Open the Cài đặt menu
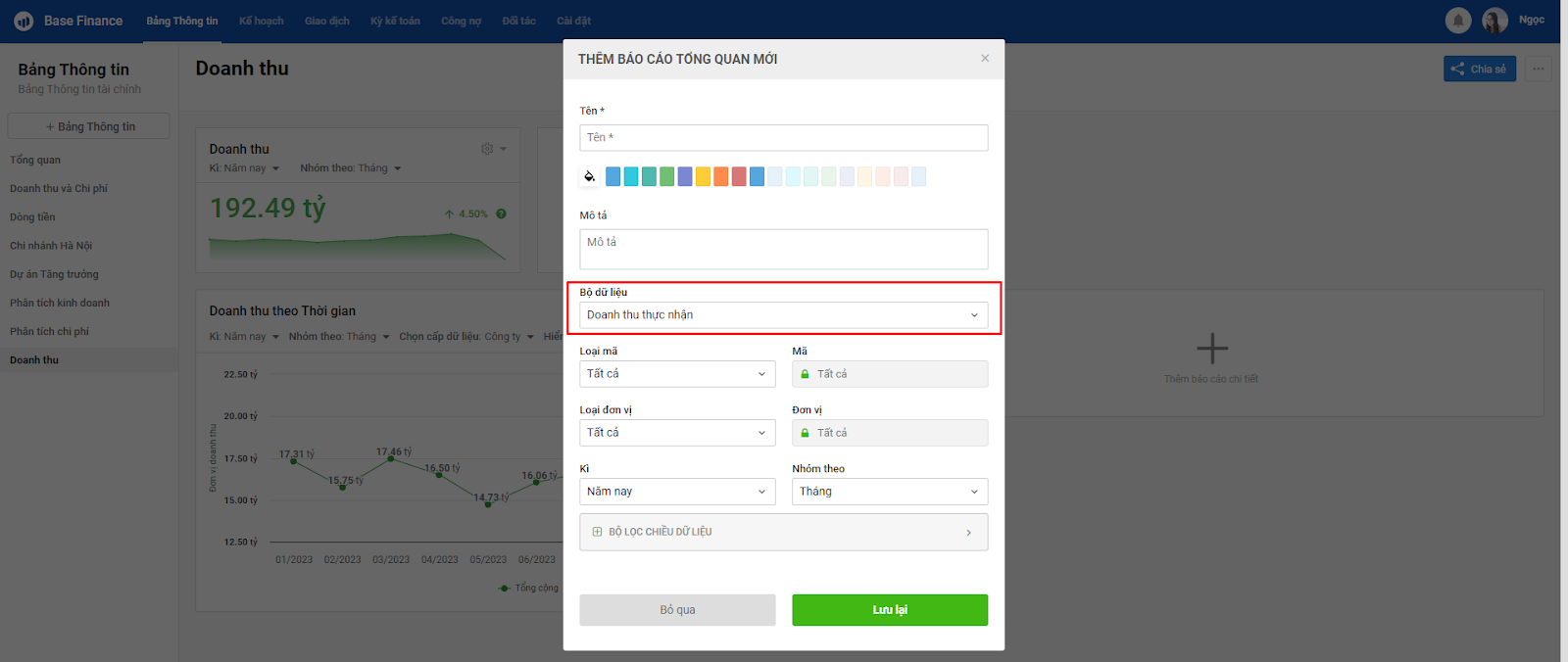Image resolution: width=1568 pixels, height=662 pixels. 573,21
